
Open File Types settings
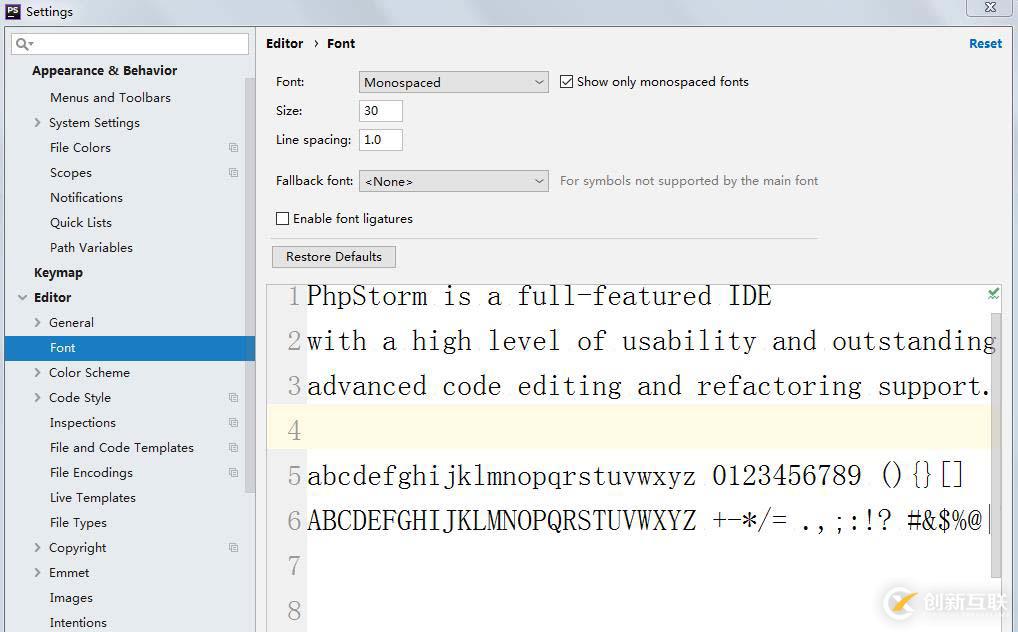click(78, 523)
